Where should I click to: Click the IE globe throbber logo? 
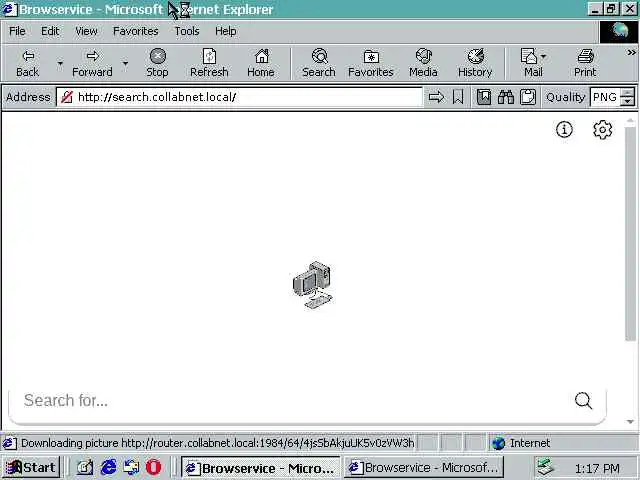(619, 31)
